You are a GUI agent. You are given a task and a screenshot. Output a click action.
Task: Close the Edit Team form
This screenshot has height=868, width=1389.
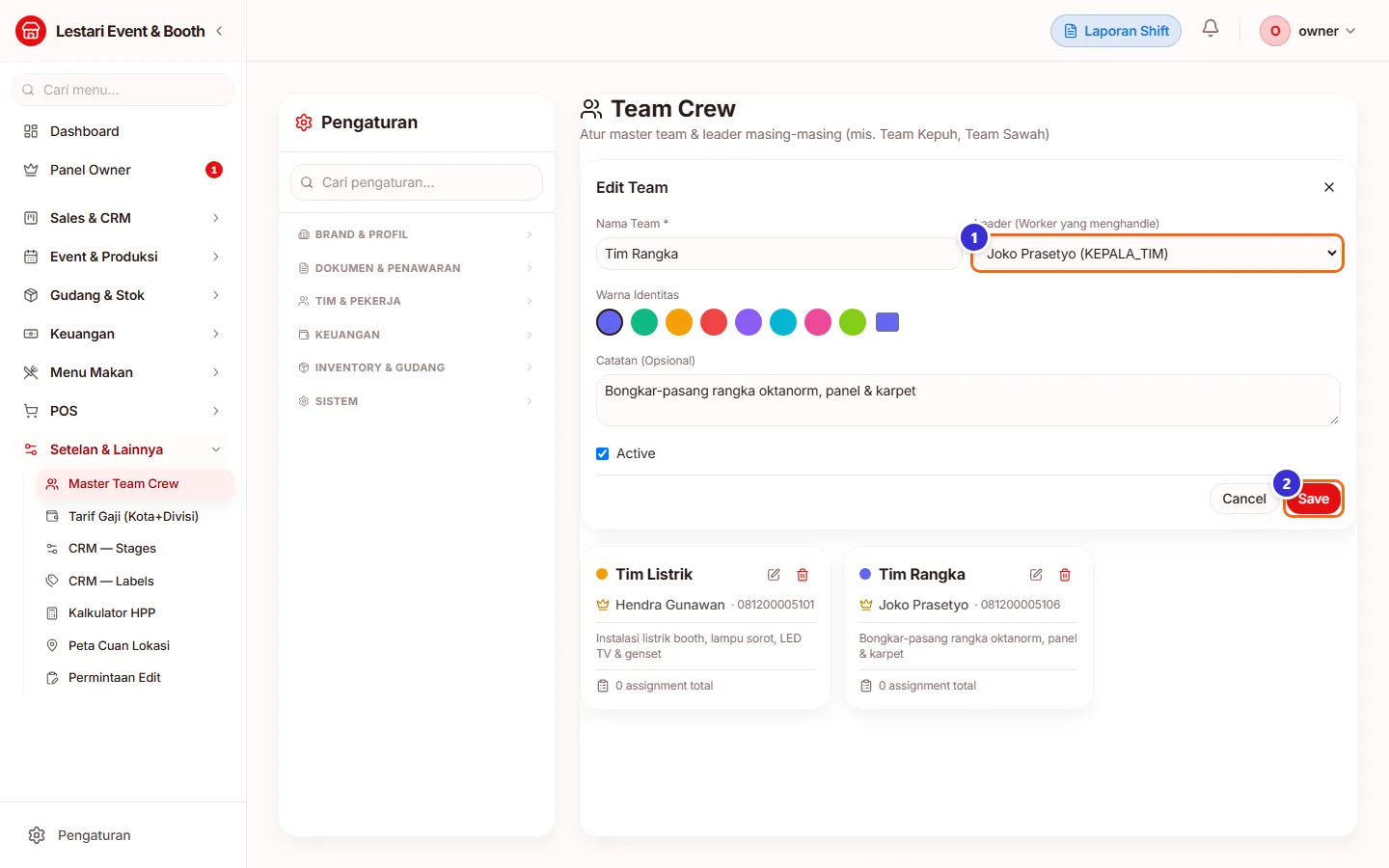[x=1329, y=187]
